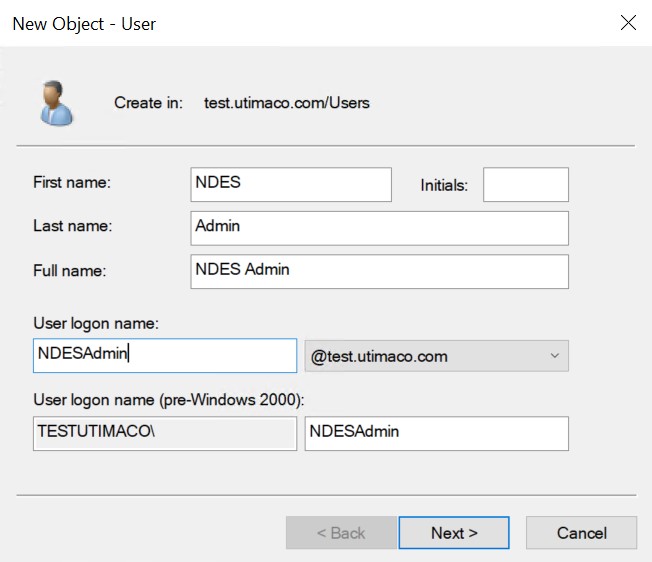Viewport: 652px width, 562px height.
Task: Focus the Initials text box
Action: click(526, 185)
